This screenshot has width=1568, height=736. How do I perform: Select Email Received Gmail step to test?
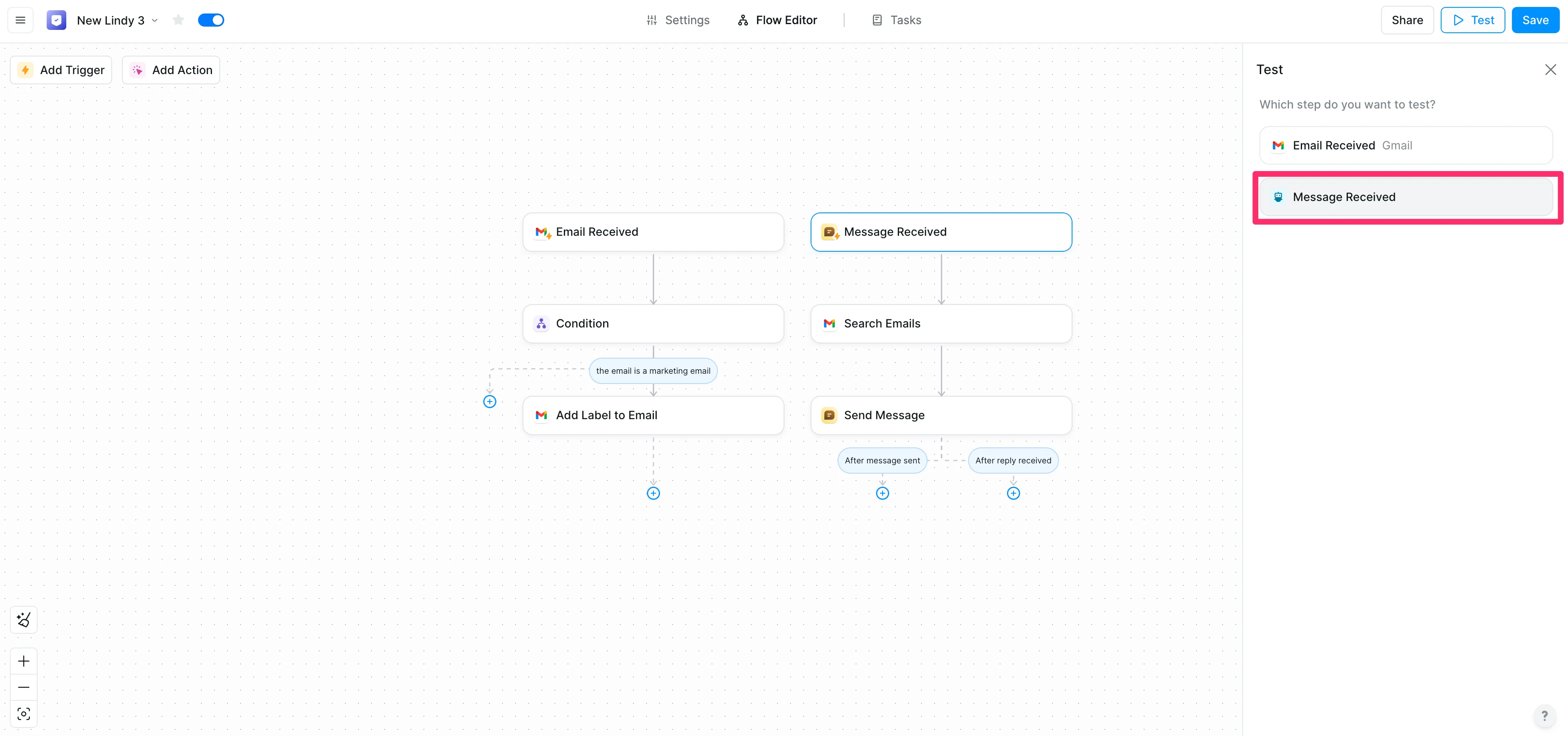[1406, 145]
